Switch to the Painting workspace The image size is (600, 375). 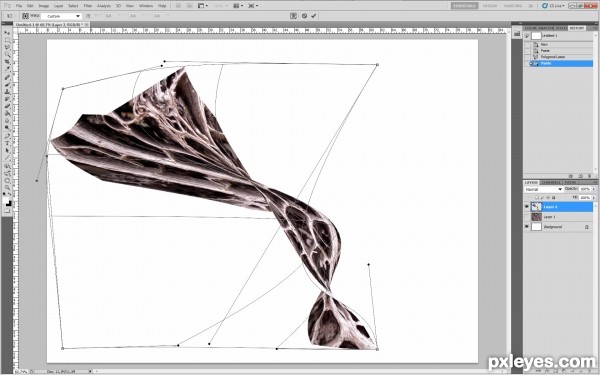[513, 6]
